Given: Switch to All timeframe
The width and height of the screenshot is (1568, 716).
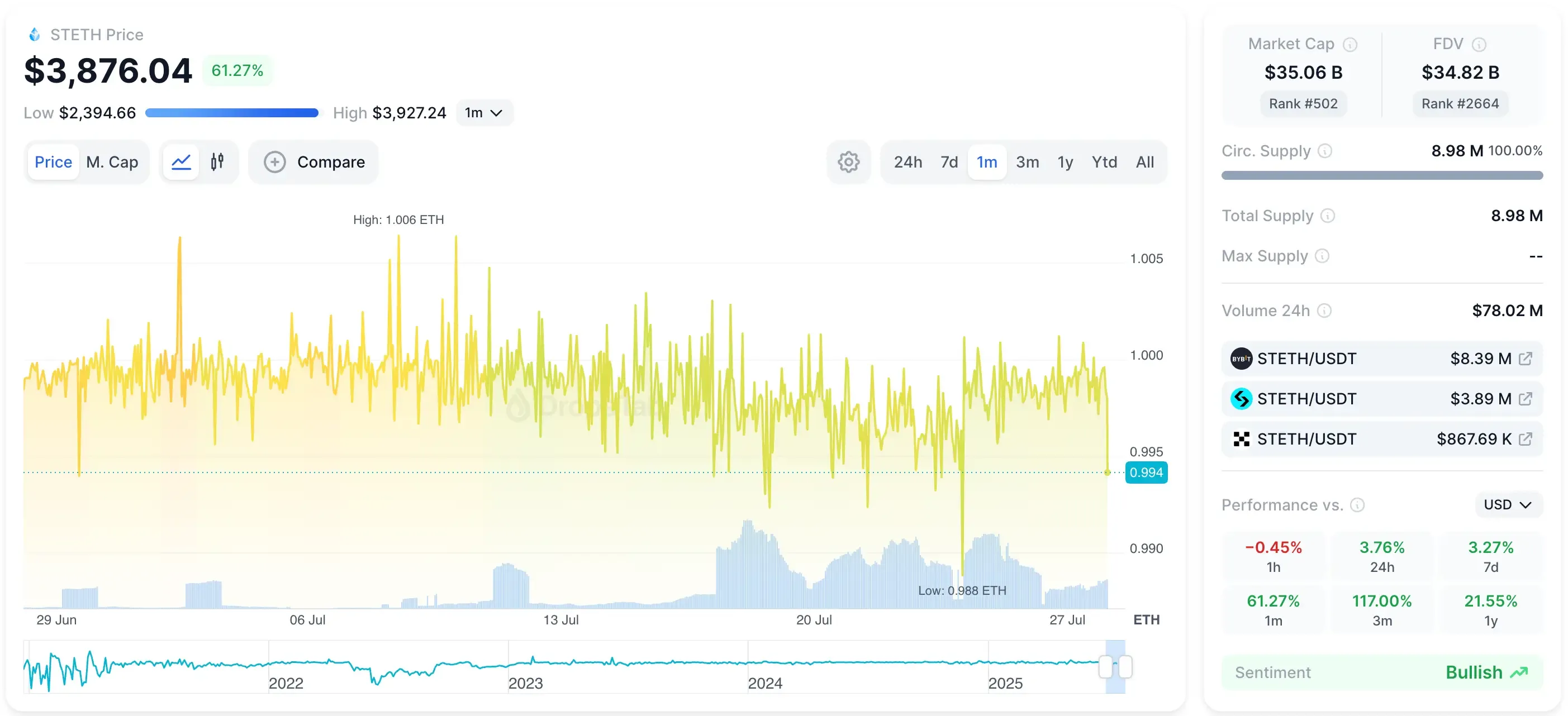Looking at the screenshot, I should click(x=1144, y=162).
